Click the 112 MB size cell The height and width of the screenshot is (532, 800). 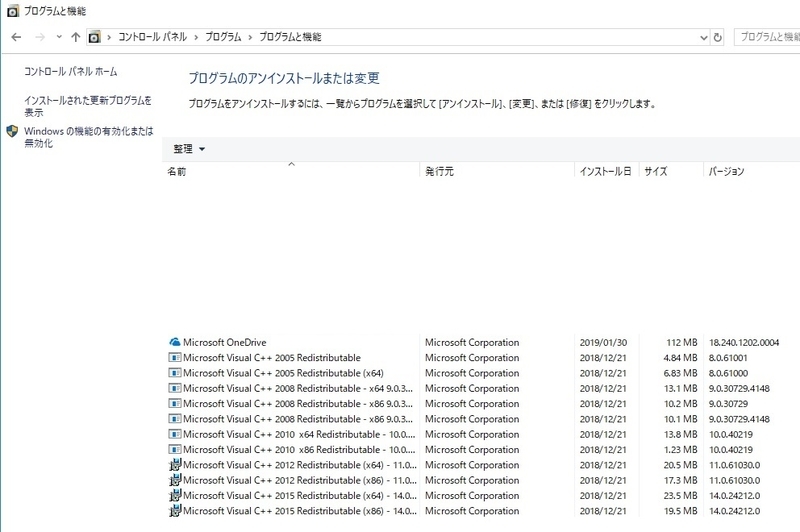(x=682, y=342)
